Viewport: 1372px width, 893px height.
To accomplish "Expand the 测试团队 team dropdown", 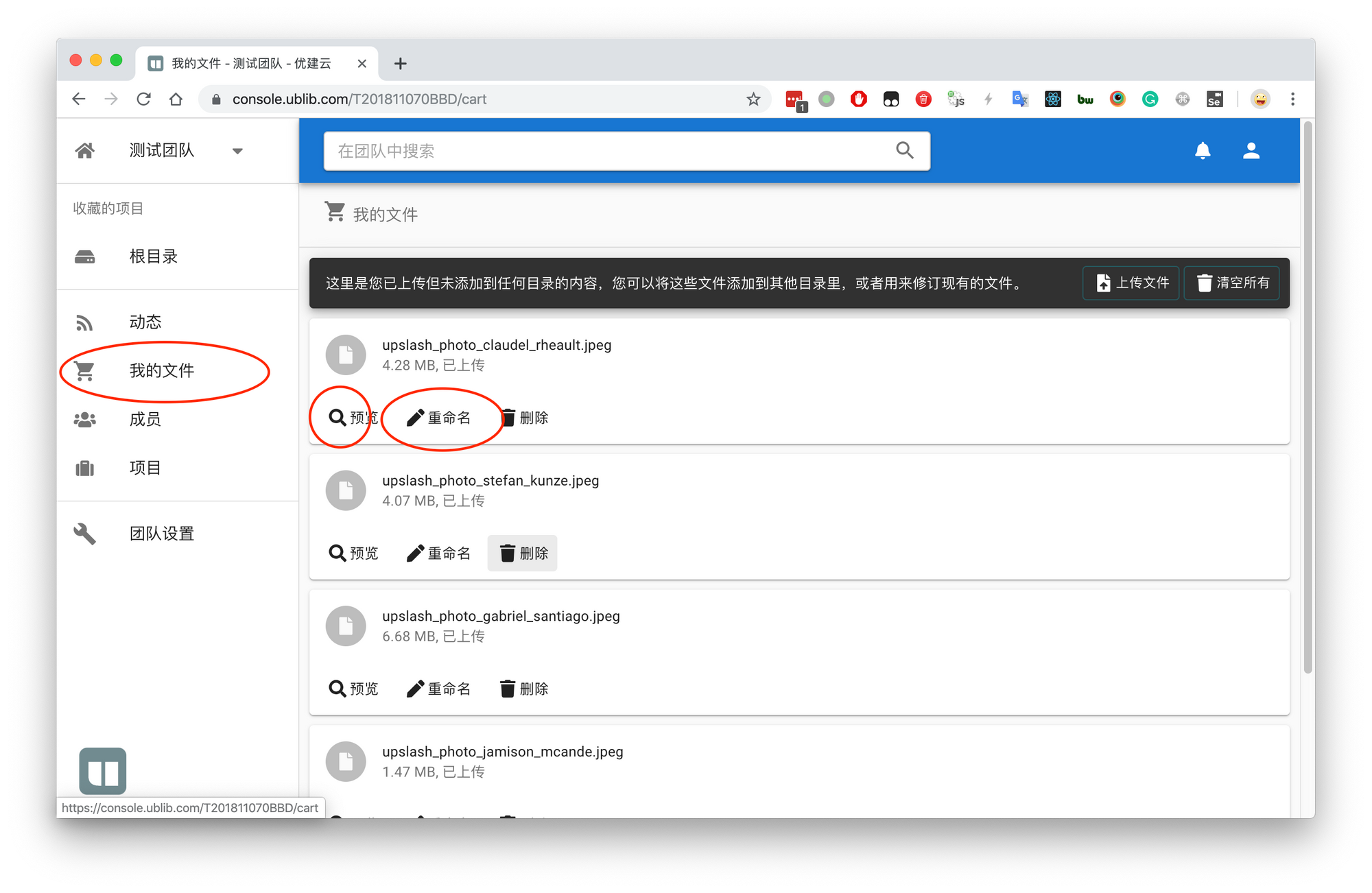I will [x=237, y=151].
